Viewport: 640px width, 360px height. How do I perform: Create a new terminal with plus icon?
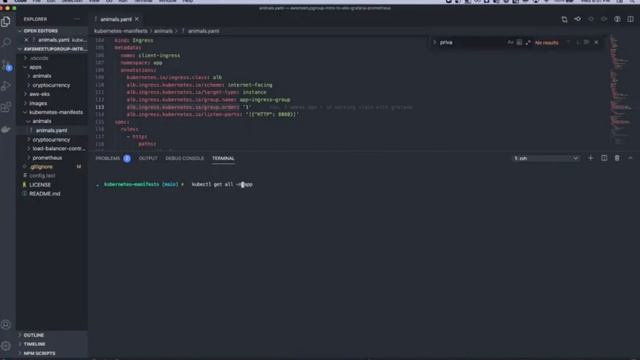(591, 158)
